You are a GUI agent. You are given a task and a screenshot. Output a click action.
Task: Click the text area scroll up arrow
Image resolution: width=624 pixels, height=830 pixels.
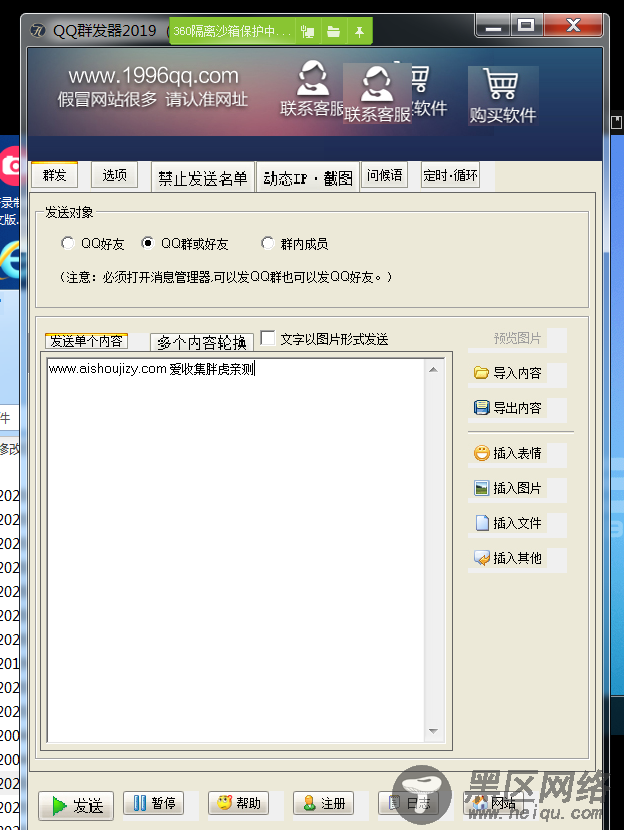tap(433, 369)
